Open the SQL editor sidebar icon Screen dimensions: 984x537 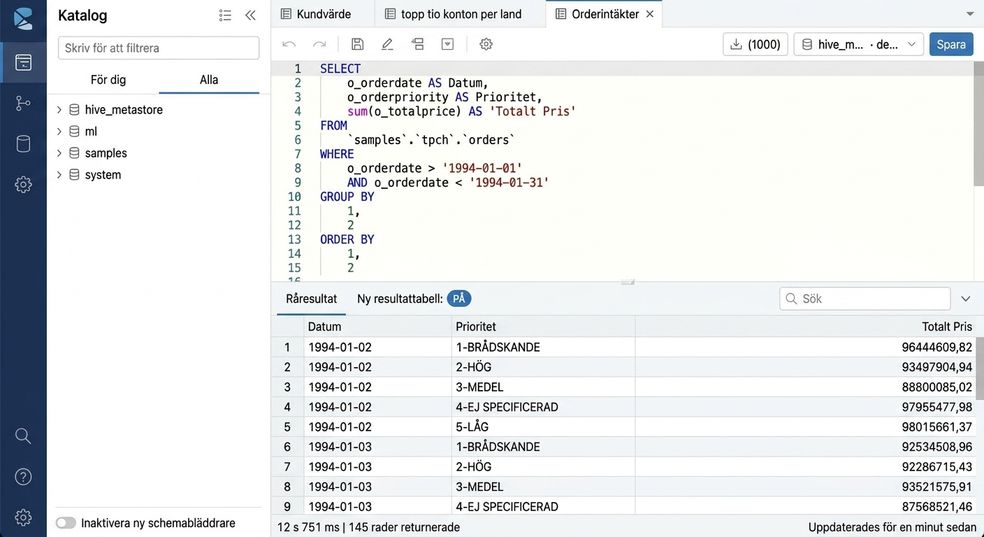[23, 62]
